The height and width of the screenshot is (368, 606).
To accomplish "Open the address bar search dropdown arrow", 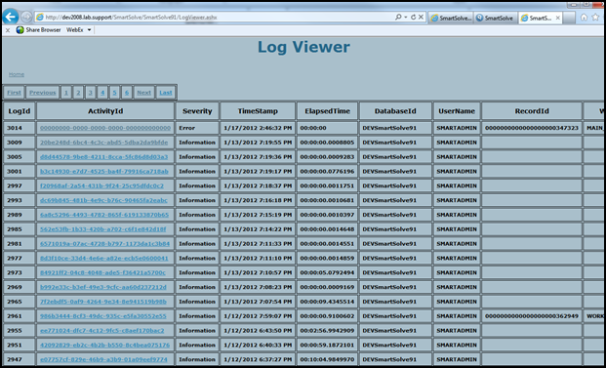I will pos(405,17).
